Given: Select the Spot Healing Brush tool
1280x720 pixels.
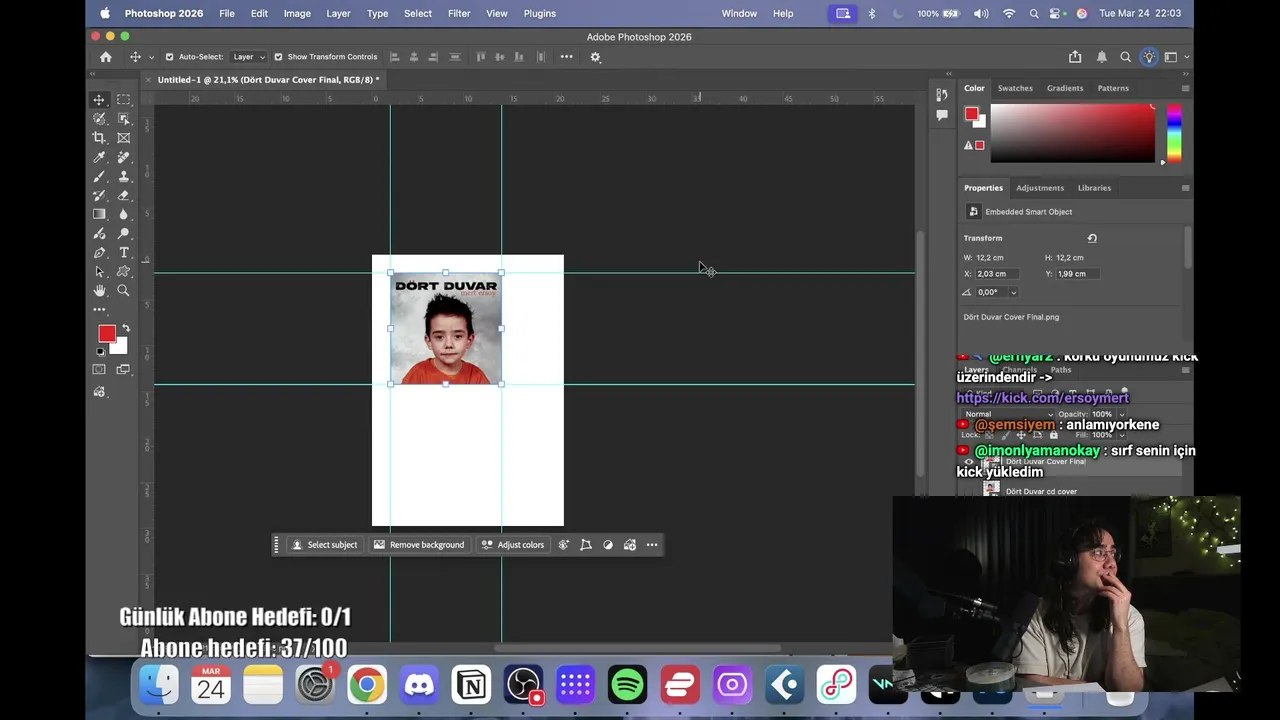Looking at the screenshot, I should 124,157.
